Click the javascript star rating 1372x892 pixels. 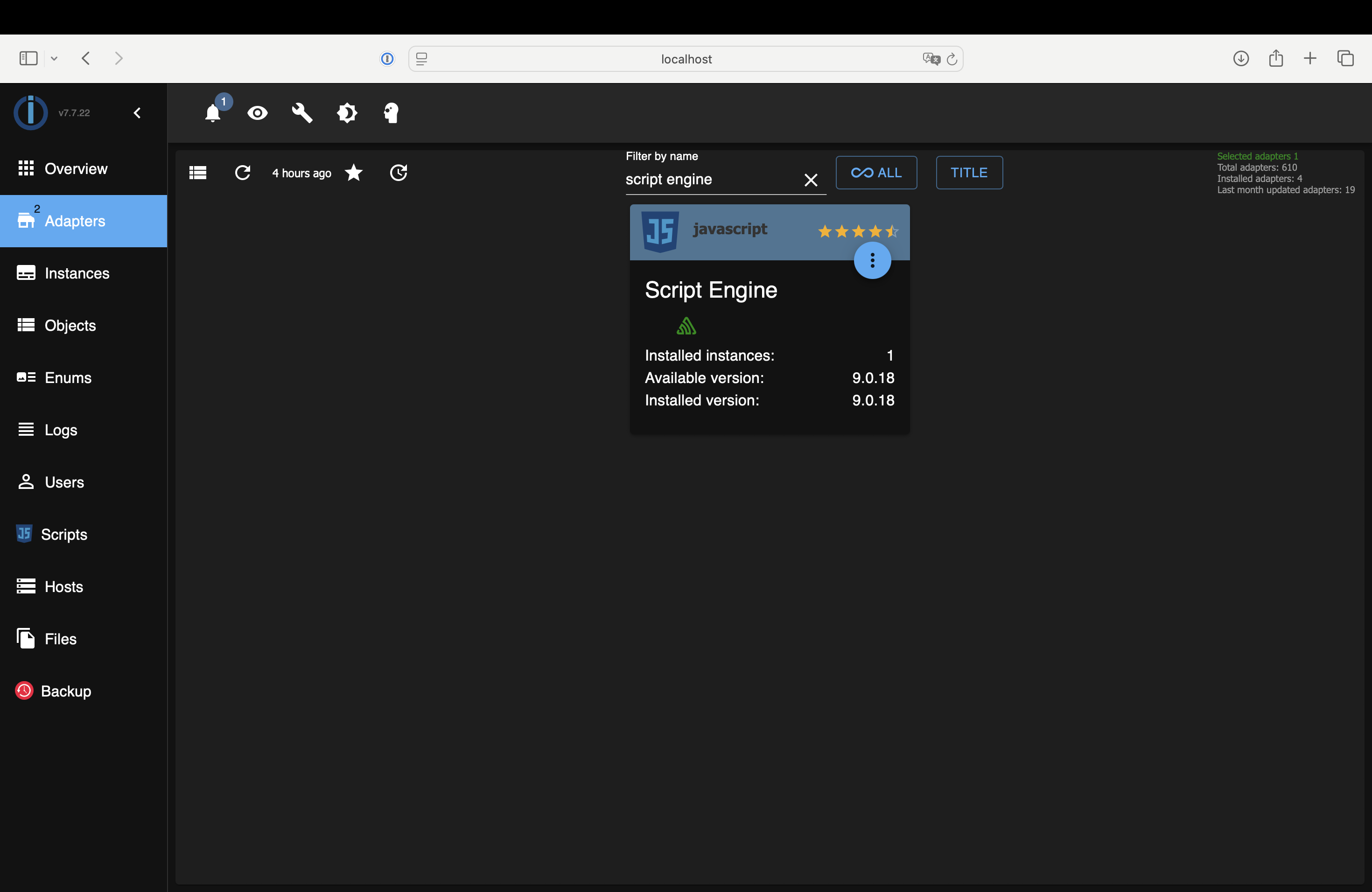tap(858, 232)
